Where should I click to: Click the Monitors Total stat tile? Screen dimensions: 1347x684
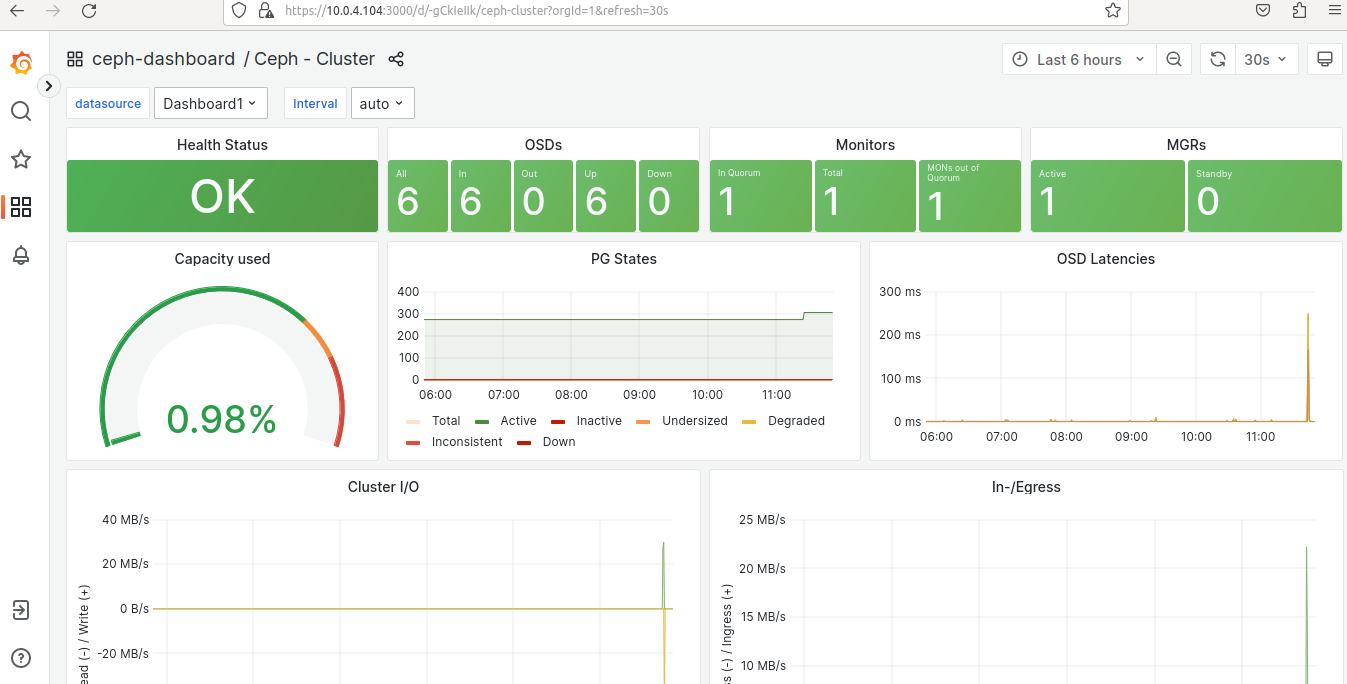click(865, 196)
